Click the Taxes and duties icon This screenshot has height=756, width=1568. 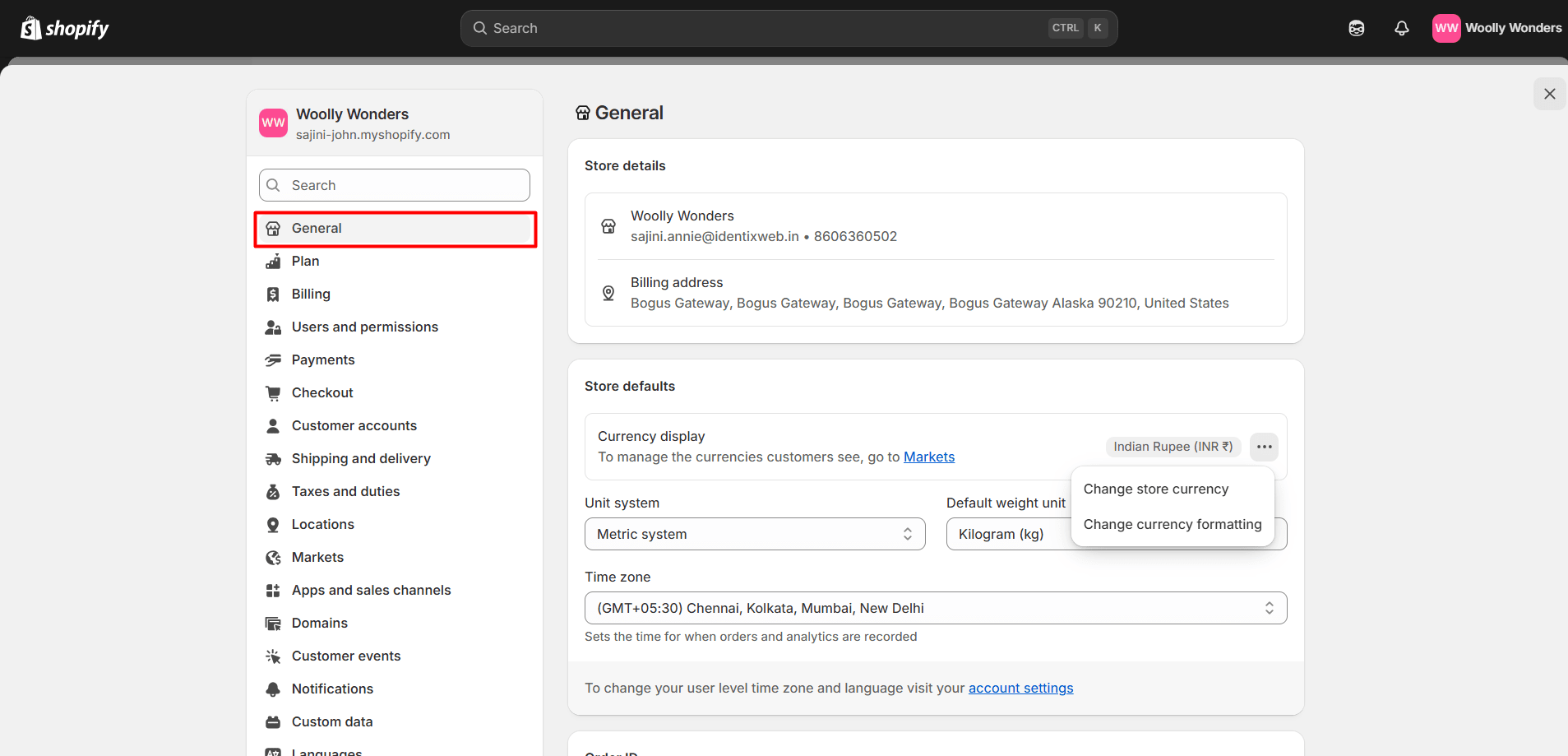pyautogui.click(x=273, y=492)
